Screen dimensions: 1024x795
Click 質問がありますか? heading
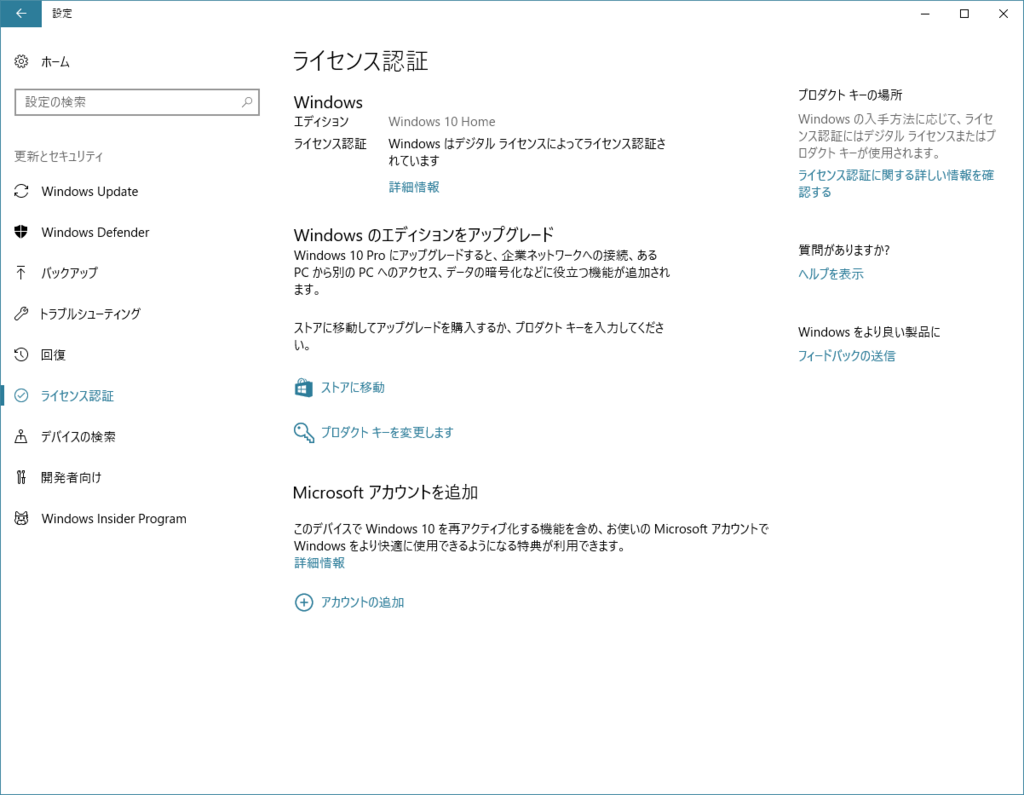pyautogui.click(x=844, y=250)
